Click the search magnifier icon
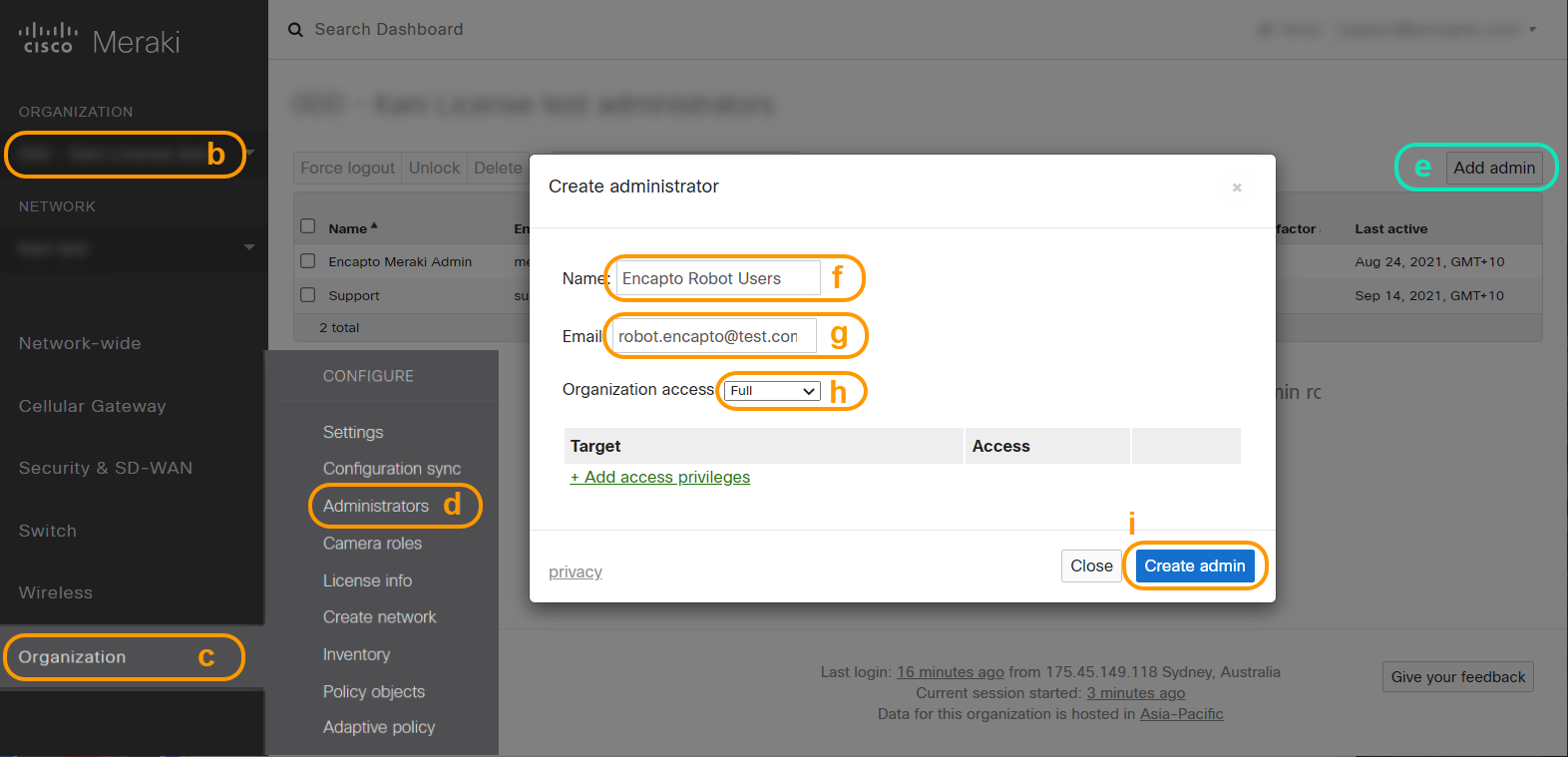Viewport: 1568px width, 757px height. [295, 30]
